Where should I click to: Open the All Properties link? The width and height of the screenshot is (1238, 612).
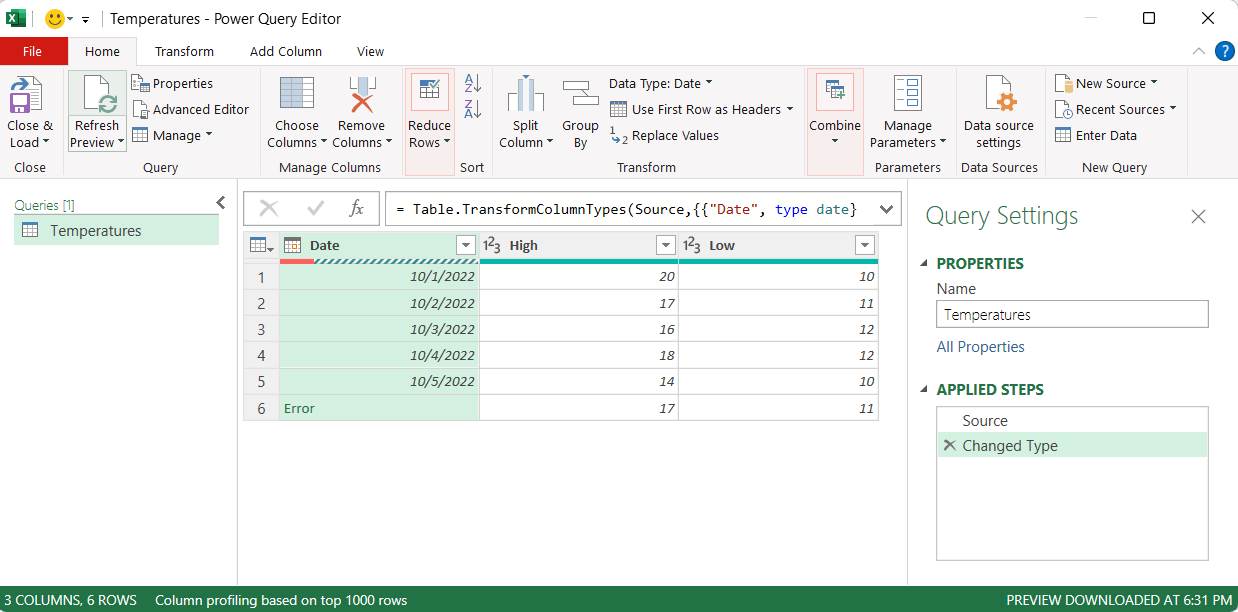tap(980, 347)
